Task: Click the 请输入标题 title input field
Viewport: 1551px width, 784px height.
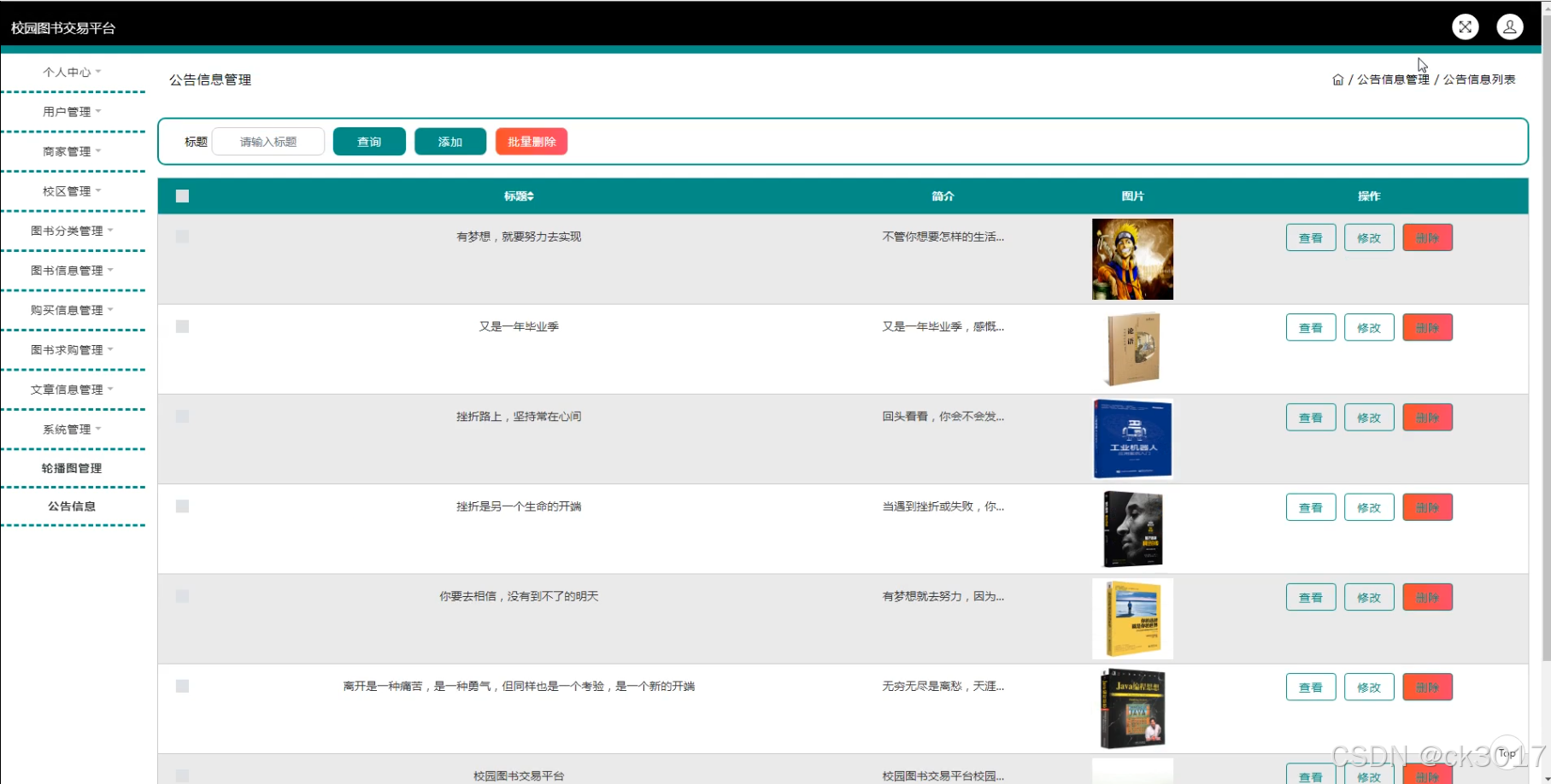Action: [268, 141]
